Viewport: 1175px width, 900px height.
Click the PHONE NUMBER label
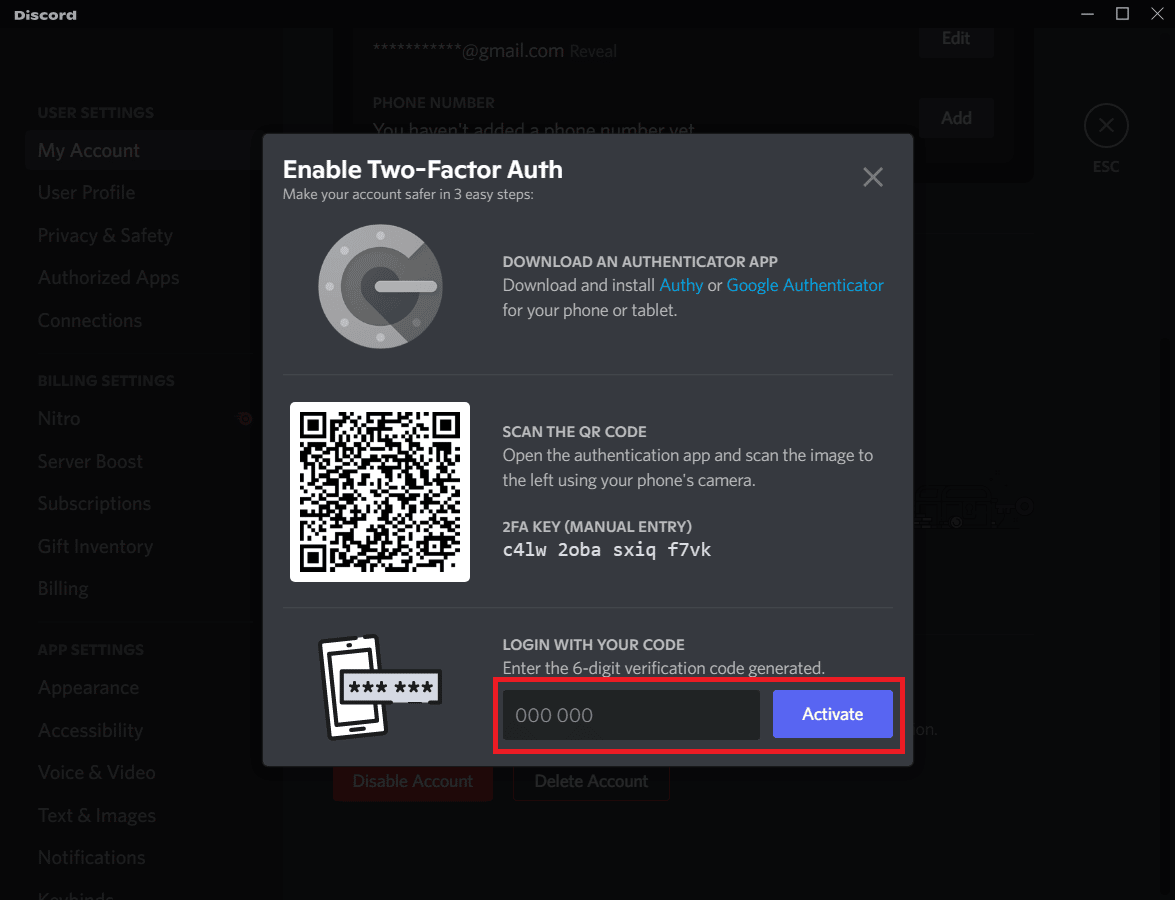[434, 103]
